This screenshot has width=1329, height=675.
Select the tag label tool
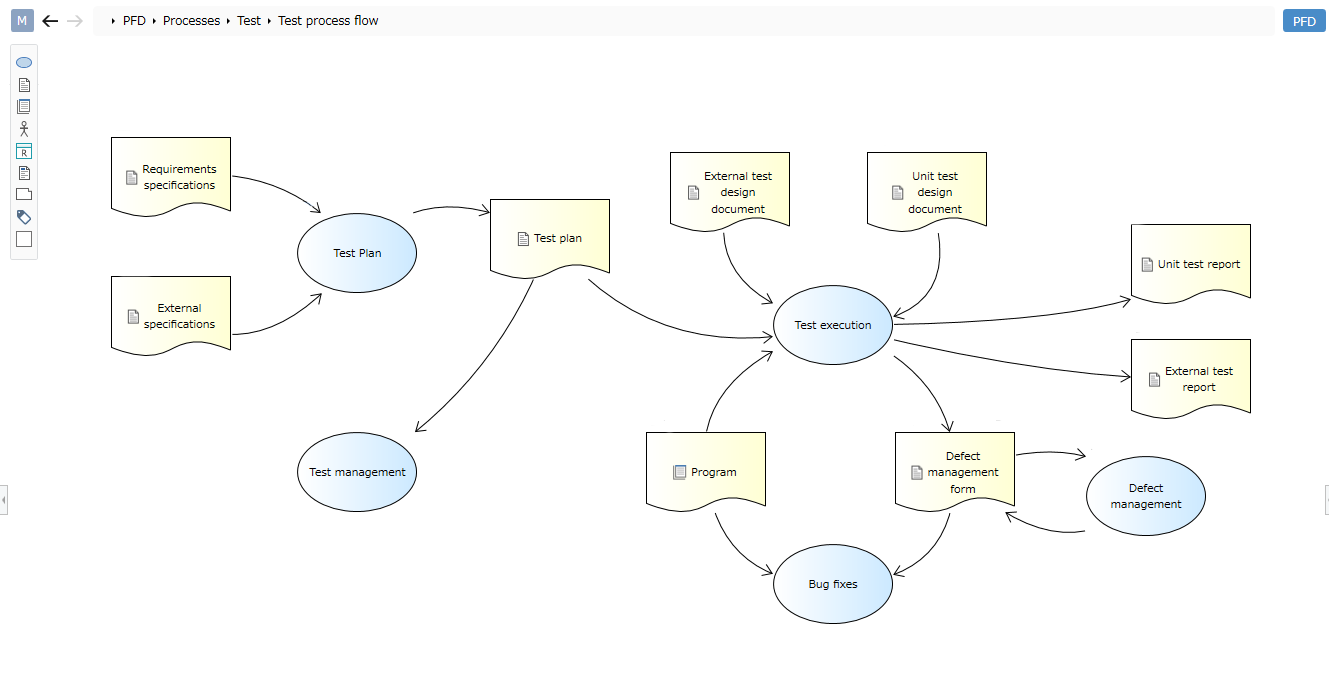coord(24,217)
